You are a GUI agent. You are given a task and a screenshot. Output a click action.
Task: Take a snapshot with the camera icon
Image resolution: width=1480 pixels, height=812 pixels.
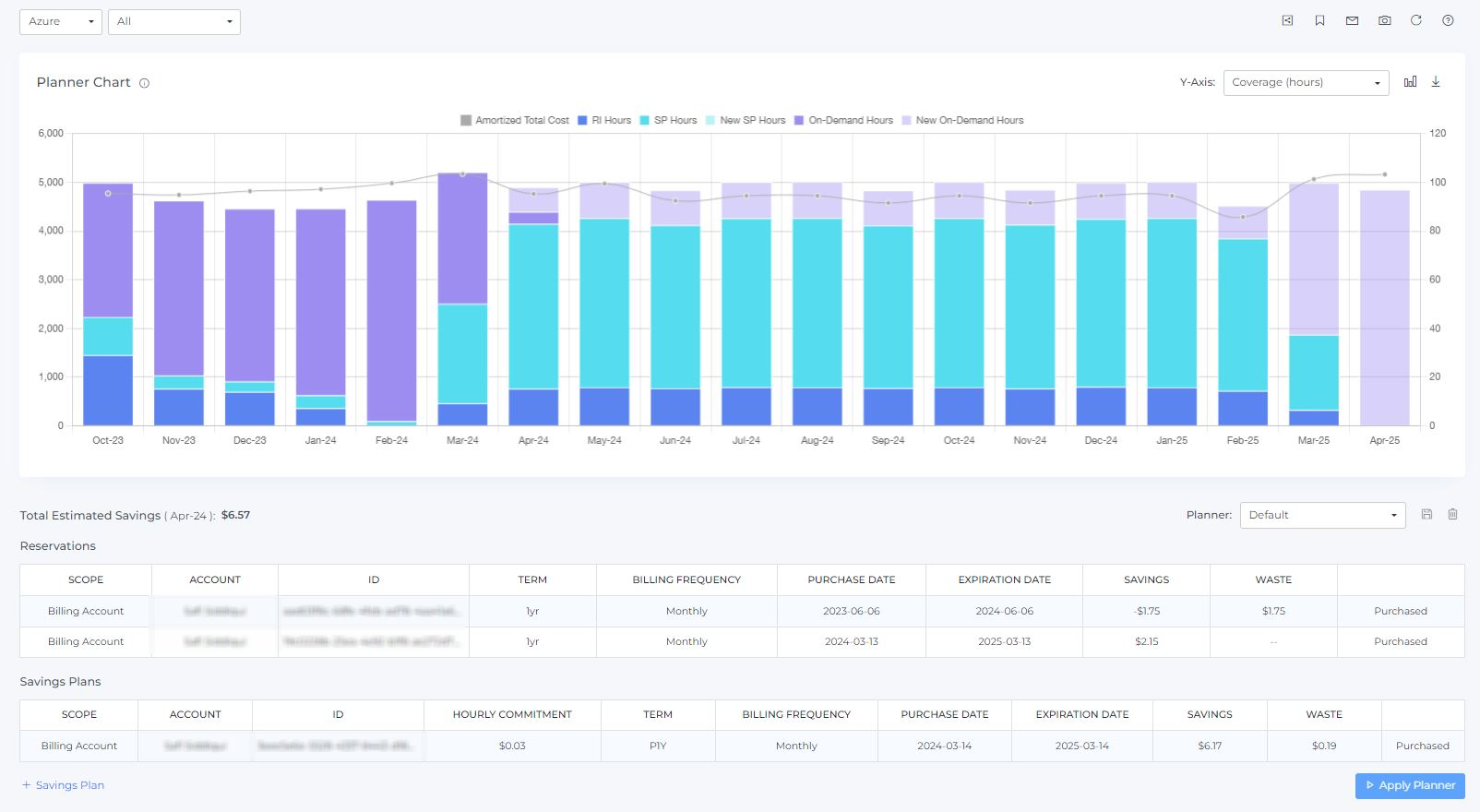tap(1384, 20)
